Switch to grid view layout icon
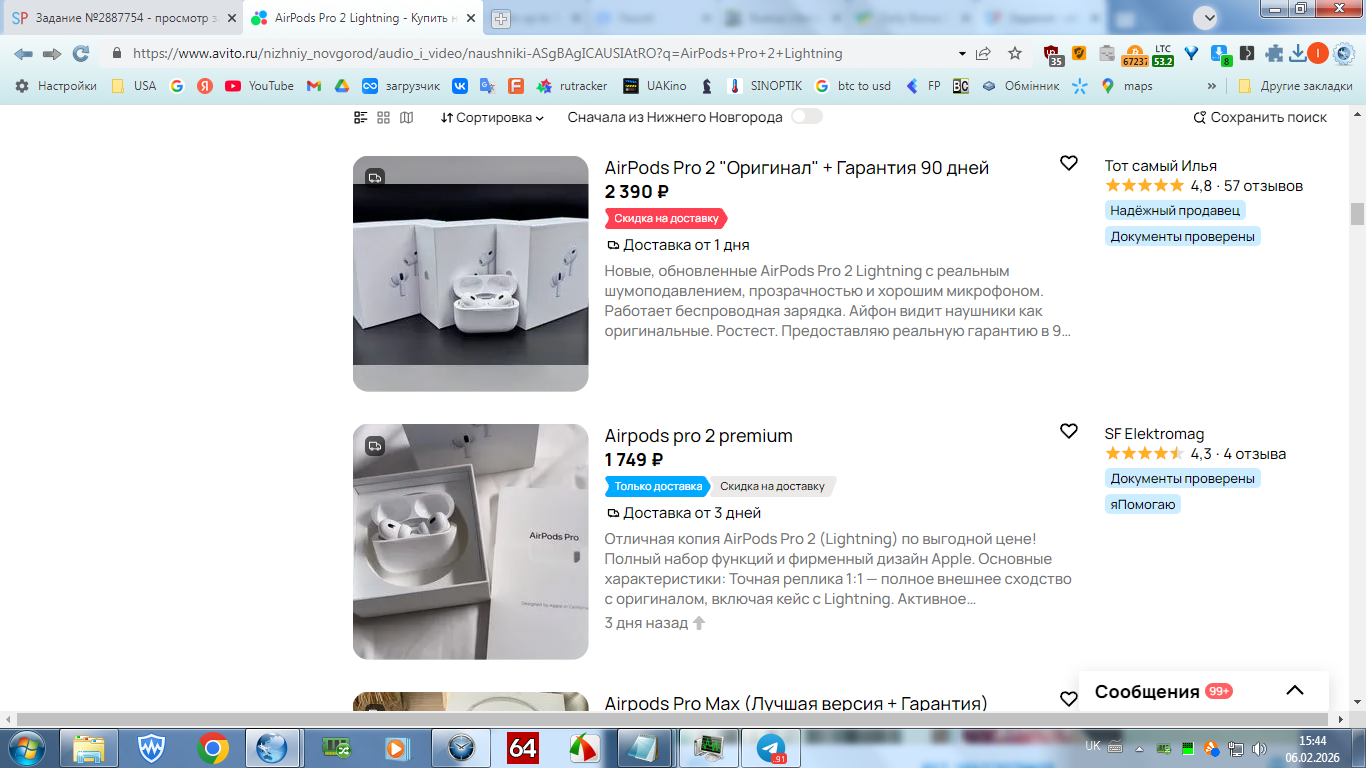This screenshot has height=768, width=1366. coord(383,117)
